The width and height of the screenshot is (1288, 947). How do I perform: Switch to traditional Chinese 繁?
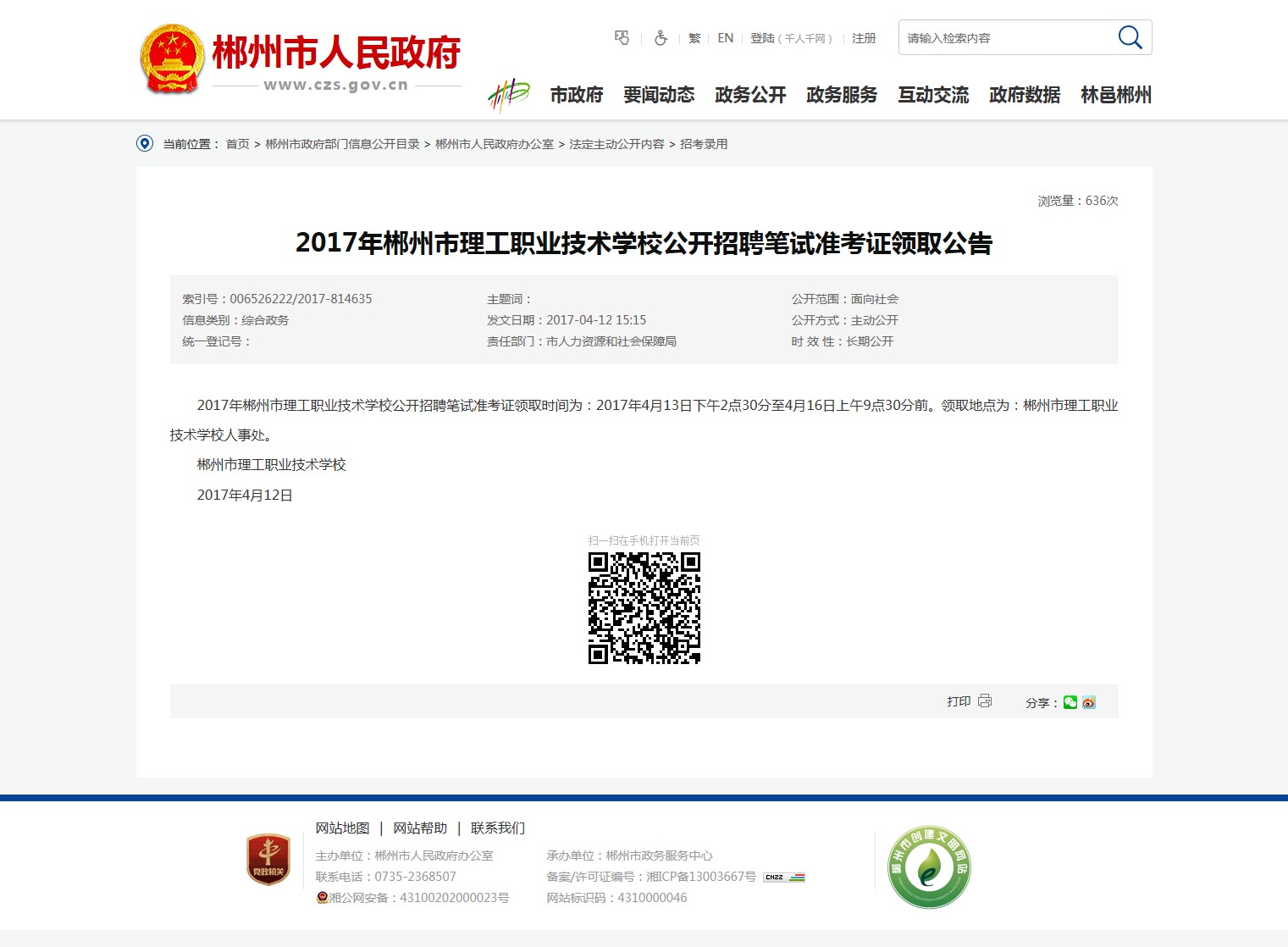pos(694,38)
